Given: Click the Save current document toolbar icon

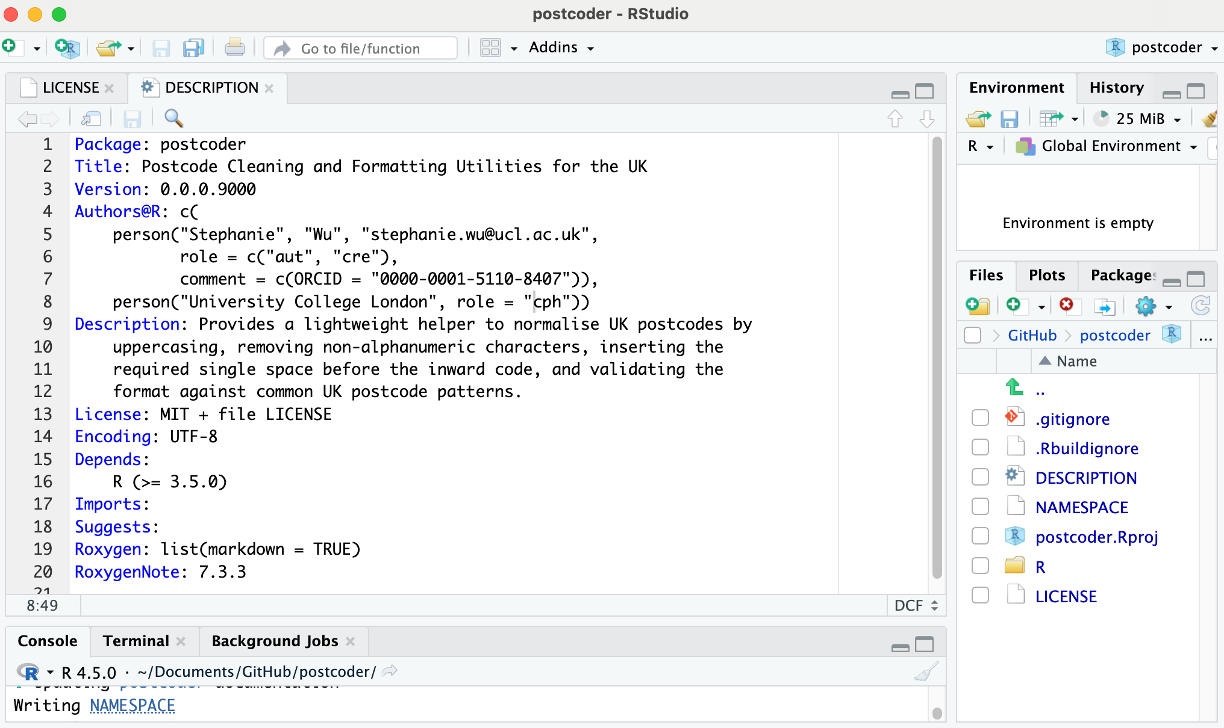Looking at the screenshot, I should pyautogui.click(x=161, y=47).
